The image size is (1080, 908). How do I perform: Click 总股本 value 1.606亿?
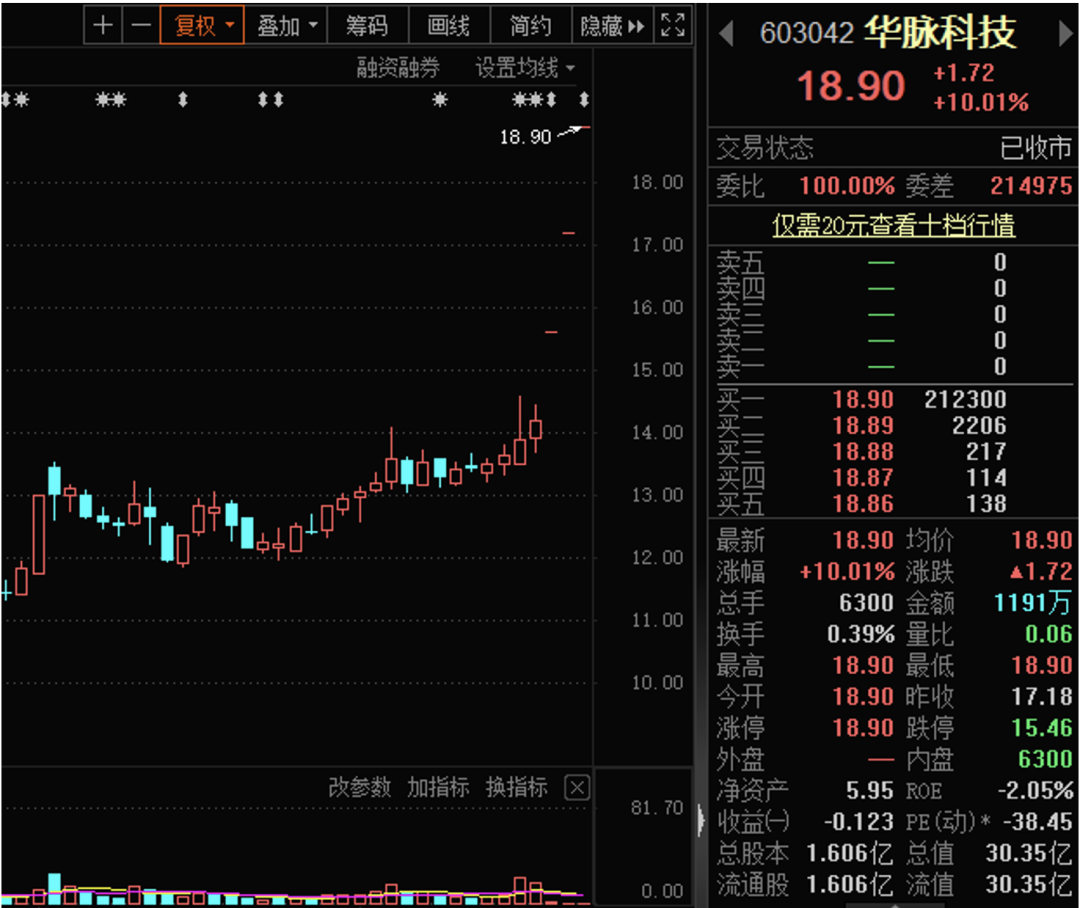(850, 853)
